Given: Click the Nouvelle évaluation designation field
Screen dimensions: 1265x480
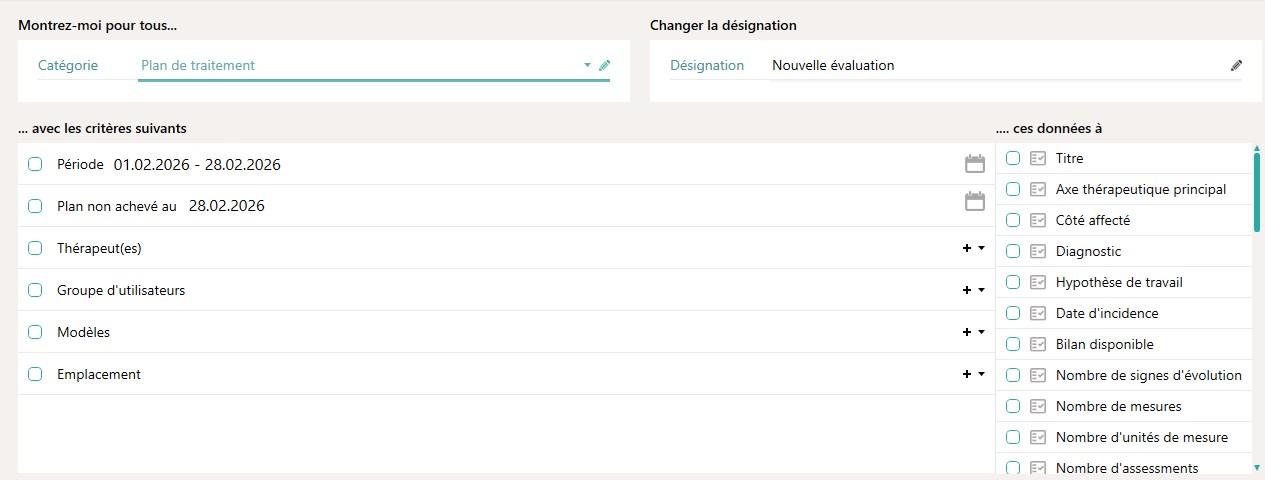Looking at the screenshot, I should pyautogui.click(x=833, y=66).
